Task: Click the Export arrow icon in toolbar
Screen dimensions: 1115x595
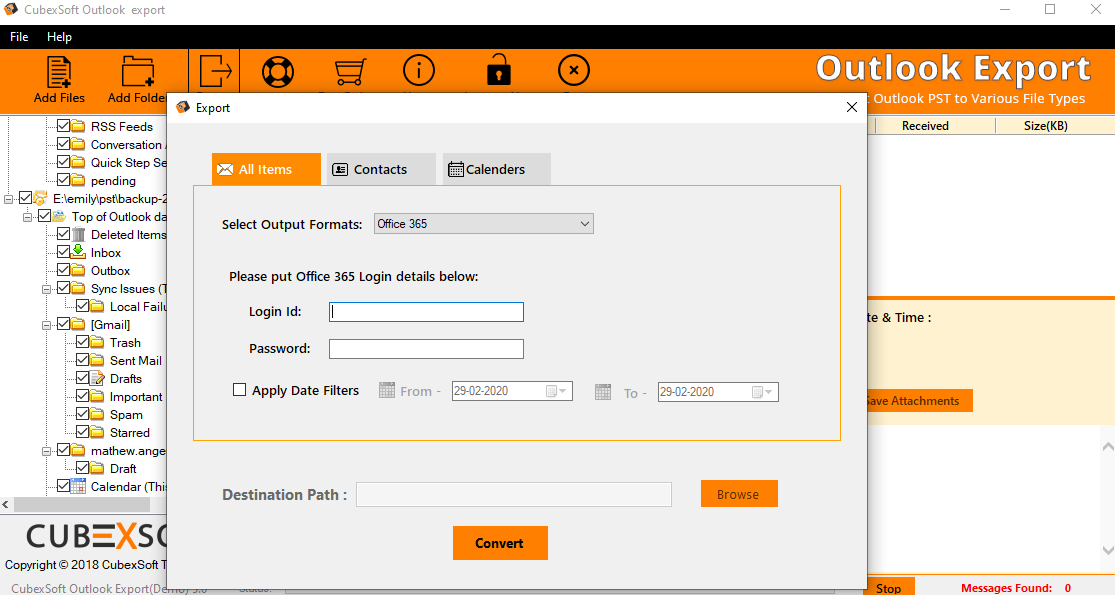Action: pyautogui.click(x=215, y=72)
